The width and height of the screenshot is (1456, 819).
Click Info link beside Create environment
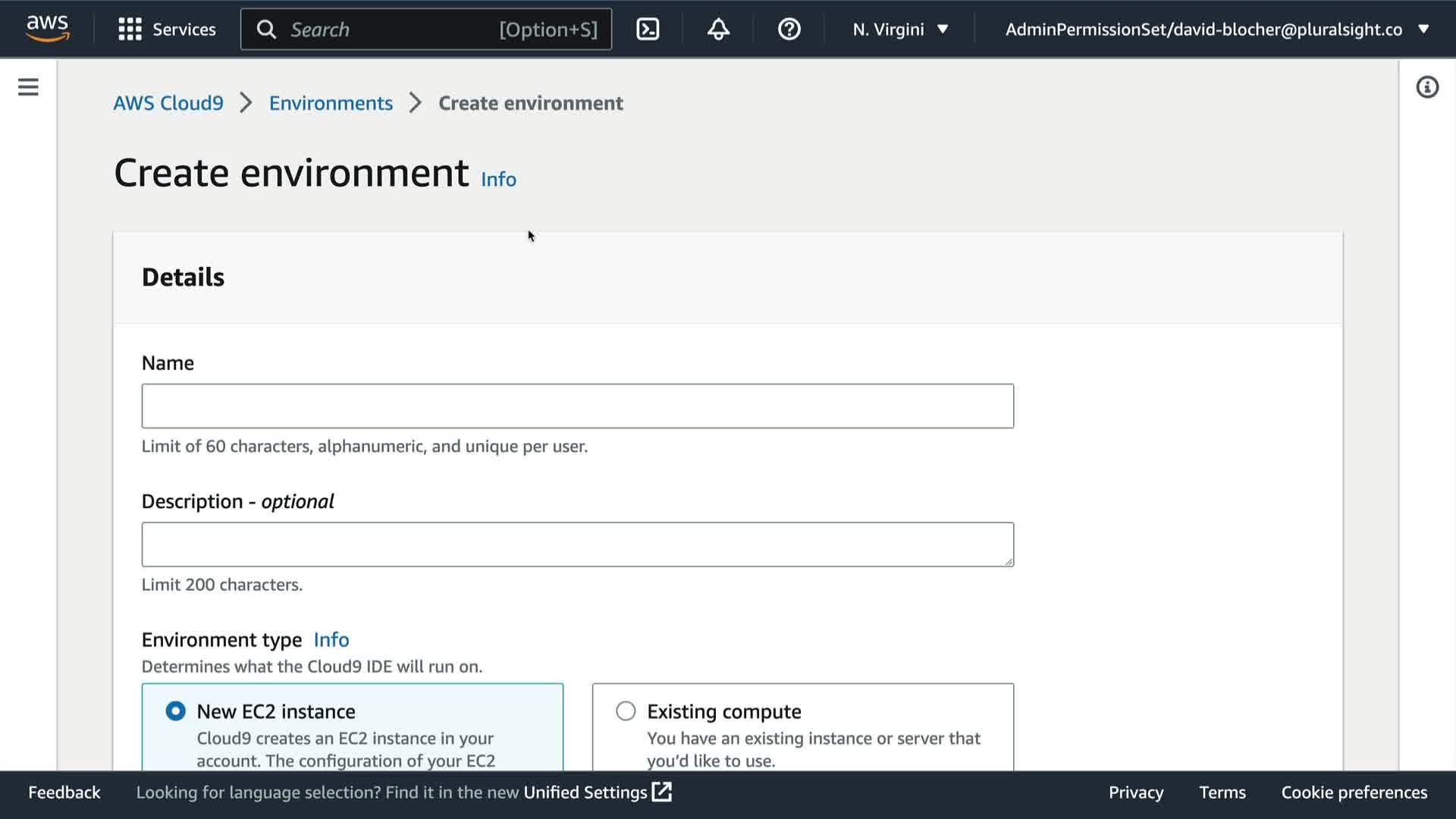pos(498,179)
